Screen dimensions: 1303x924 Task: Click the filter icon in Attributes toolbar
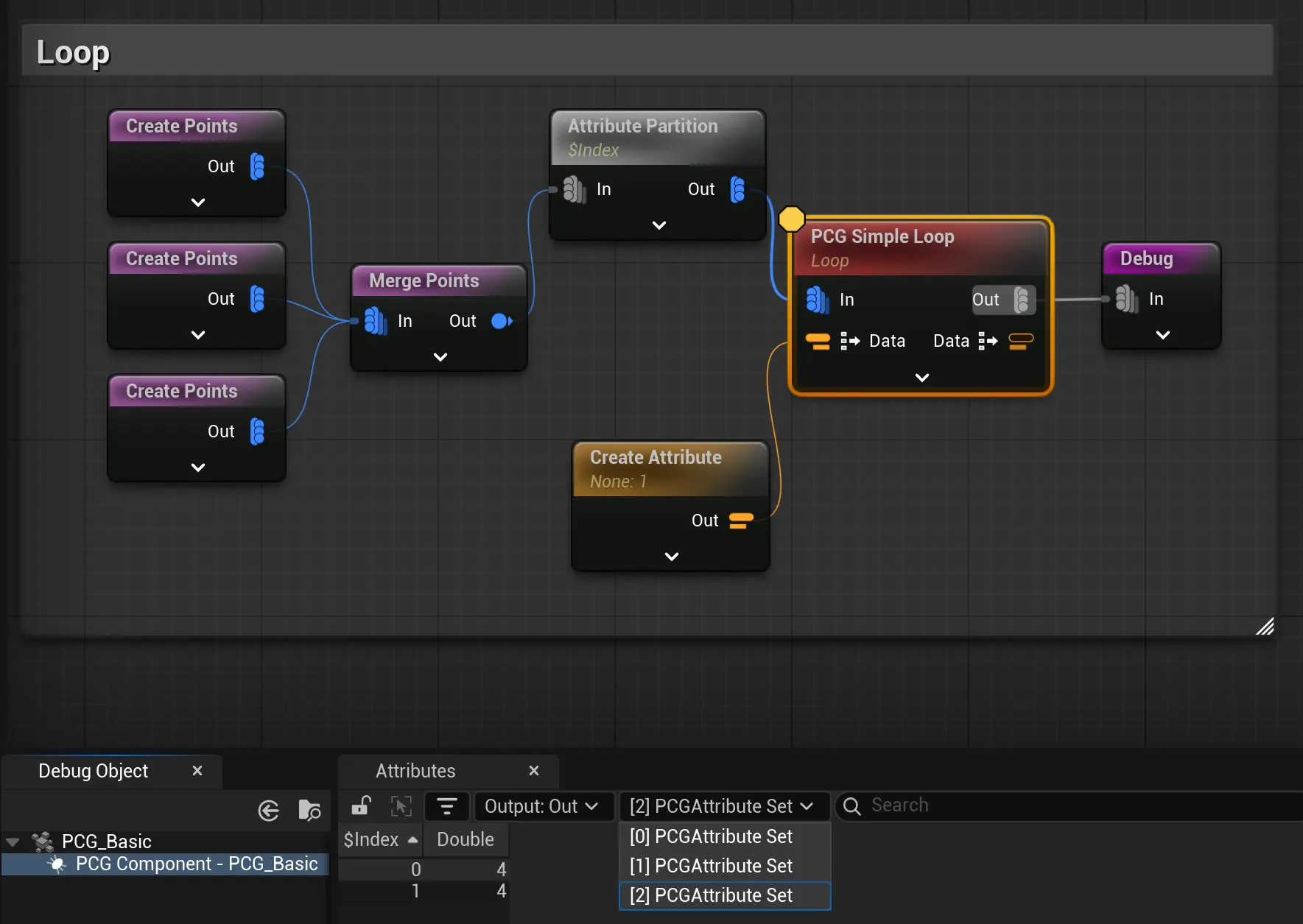(x=446, y=806)
